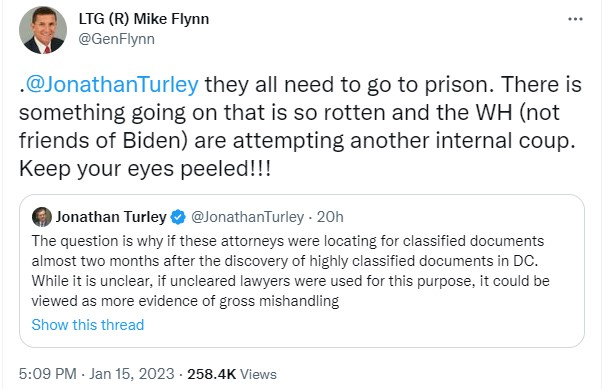
Task: Click the Jan 15, 2023 date
Action: pyautogui.click(x=132, y=374)
